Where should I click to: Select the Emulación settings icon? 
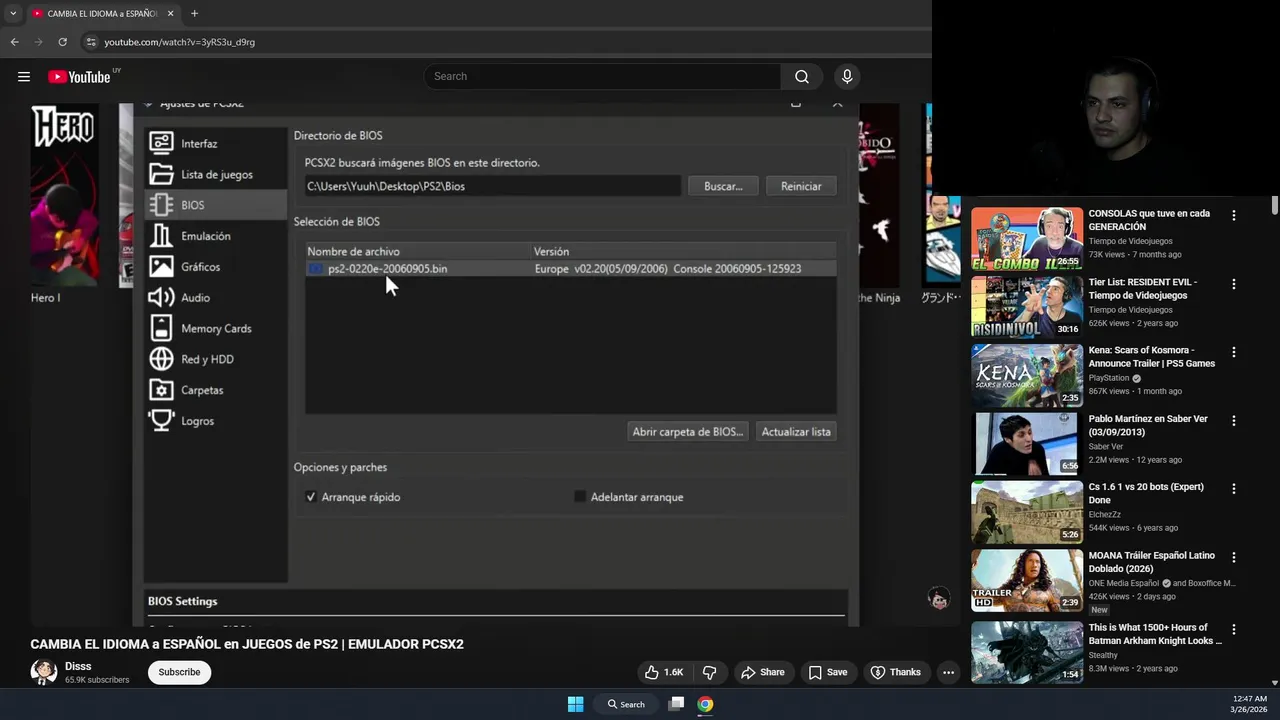coord(161,236)
